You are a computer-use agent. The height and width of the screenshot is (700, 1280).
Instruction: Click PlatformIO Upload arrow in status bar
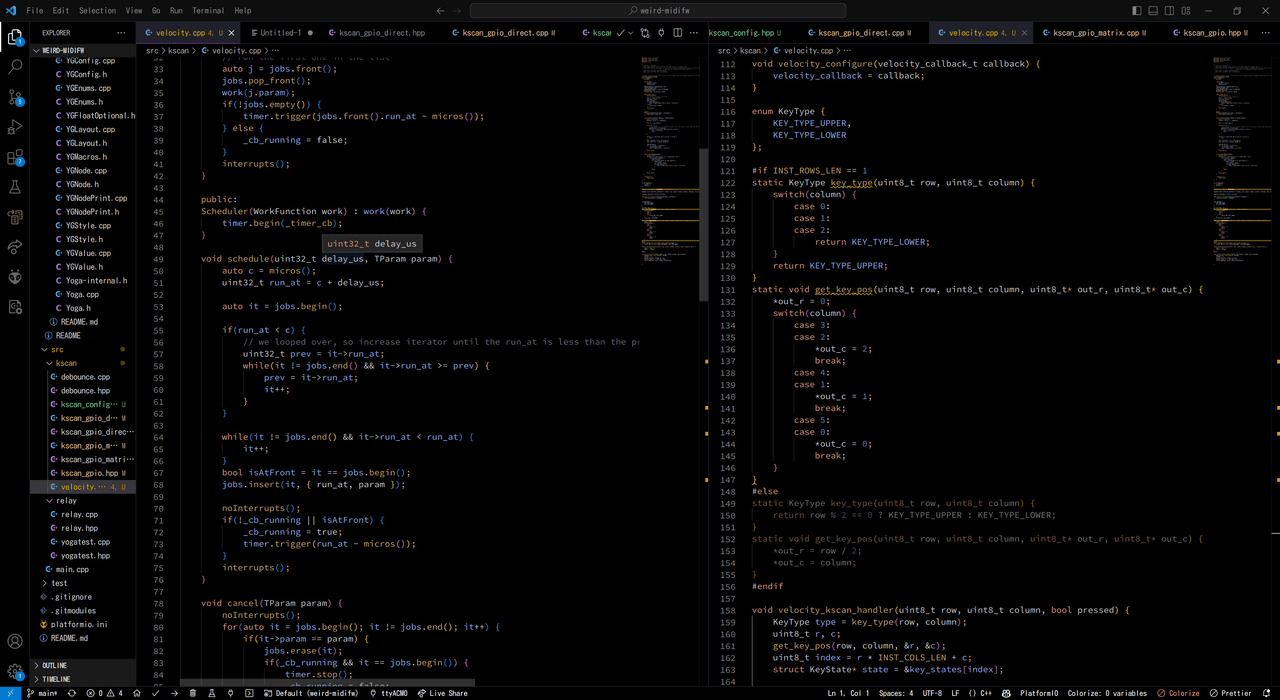click(x=174, y=693)
